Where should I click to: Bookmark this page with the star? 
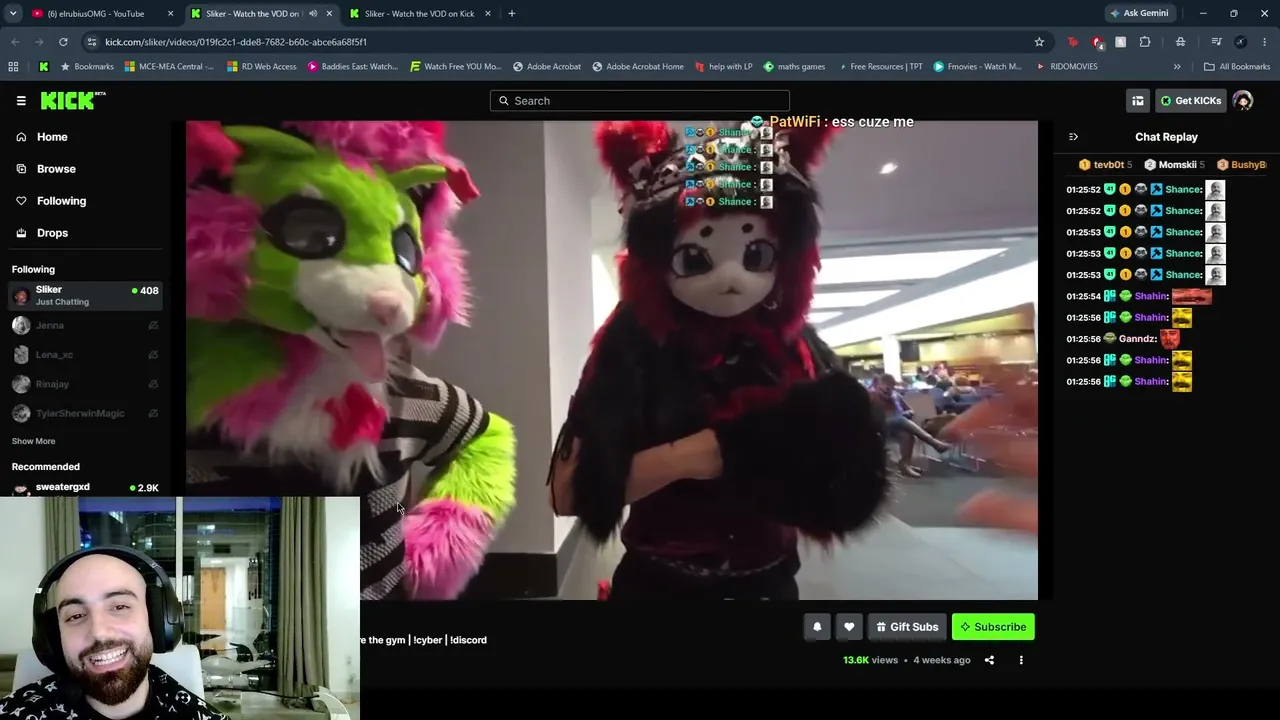(1039, 42)
